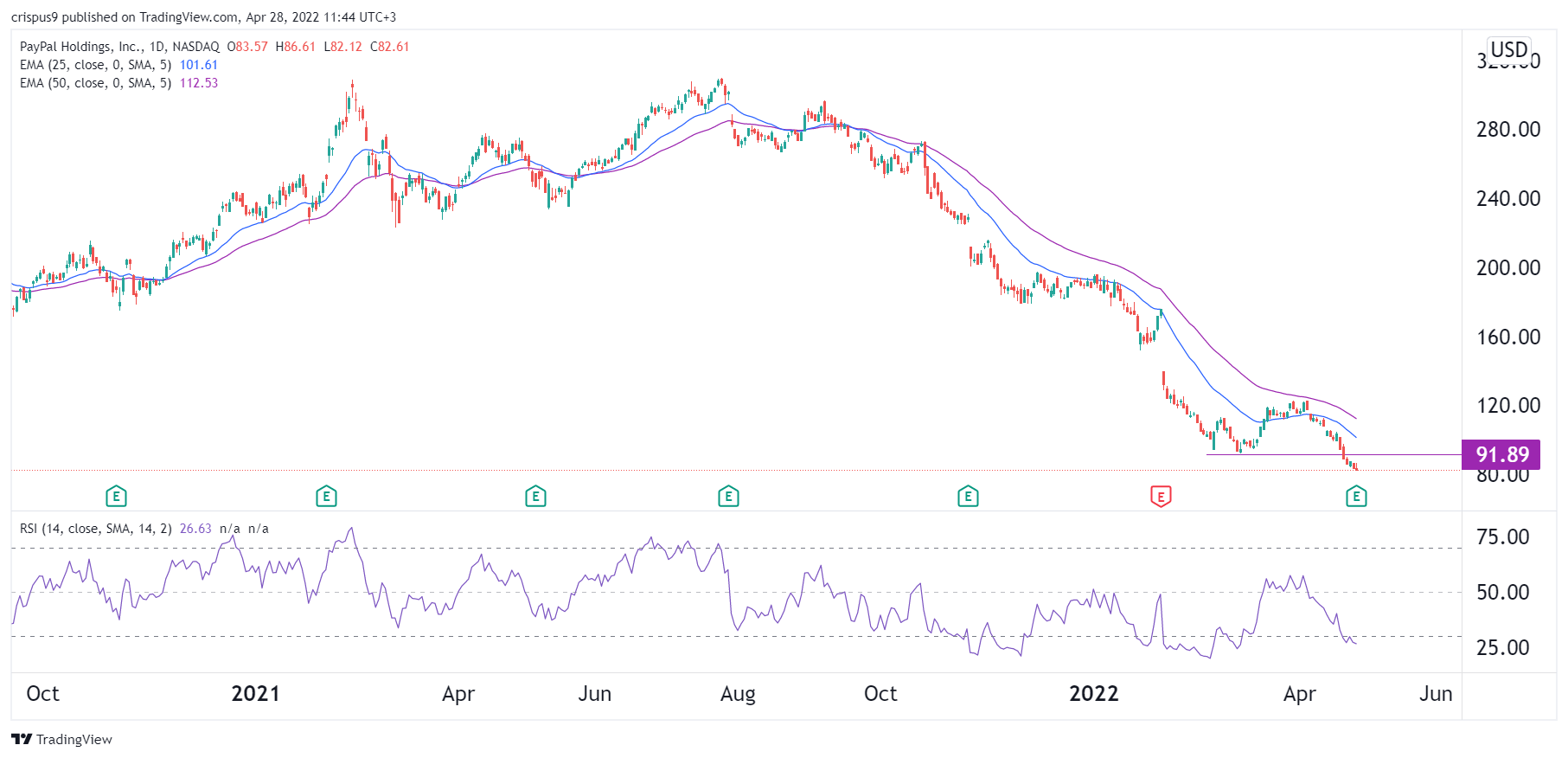The image size is (1568, 758).
Task: Click the TradingView logo at the bottom
Action: click(62, 739)
